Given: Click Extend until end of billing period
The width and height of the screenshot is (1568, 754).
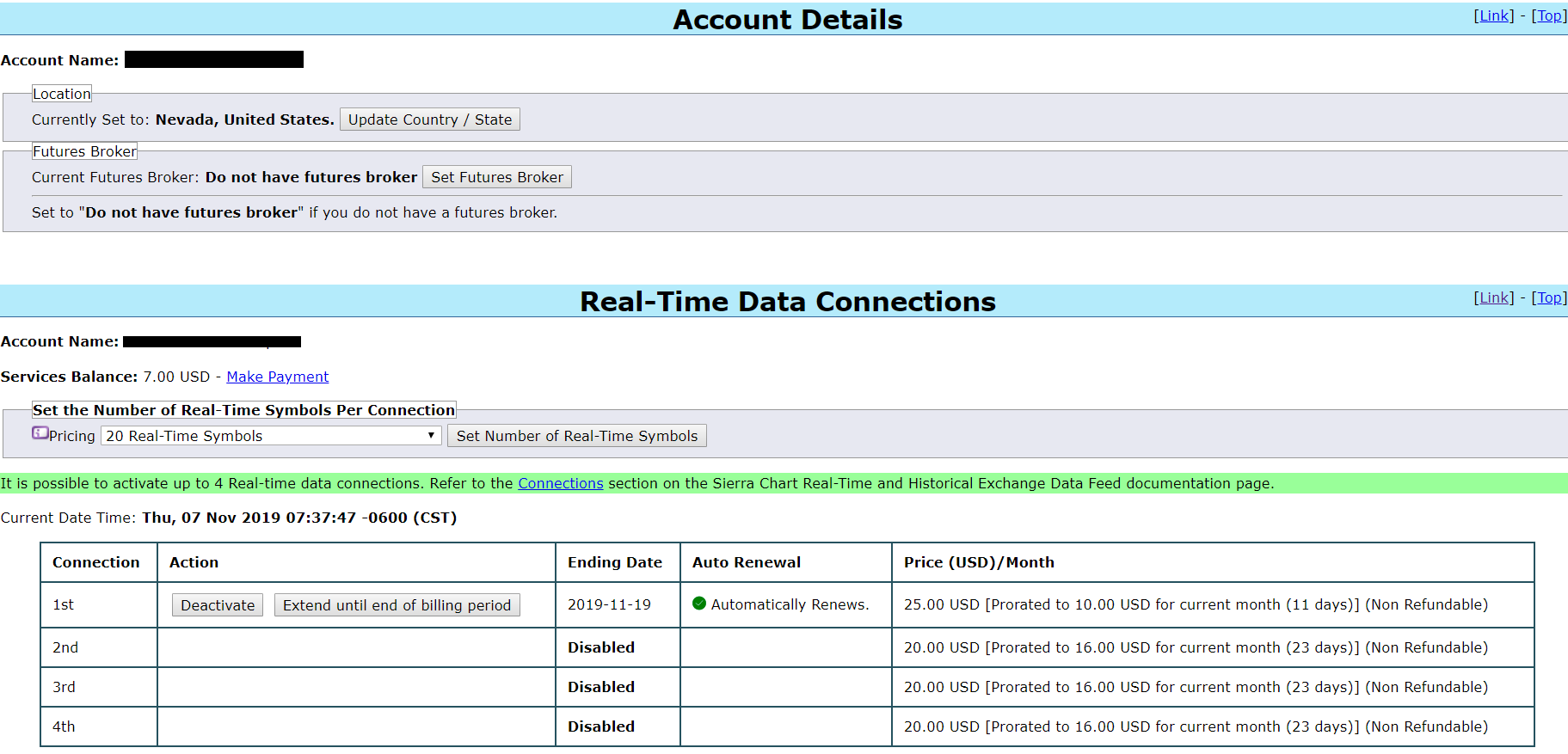Looking at the screenshot, I should [x=397, y=605].
